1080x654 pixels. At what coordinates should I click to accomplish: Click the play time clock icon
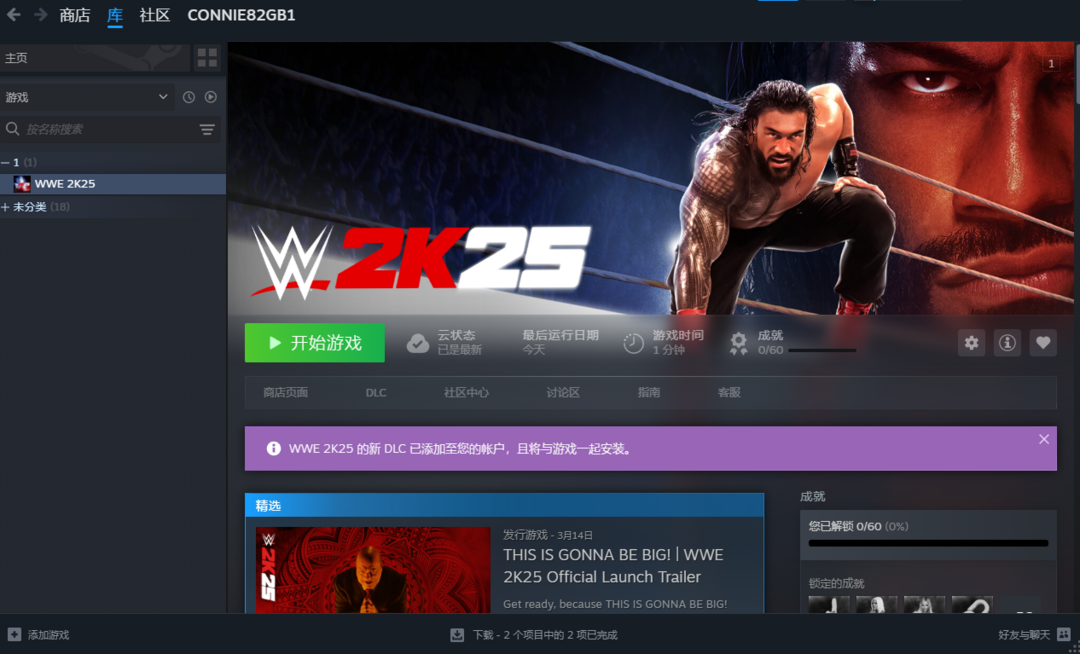coord(633,343)
